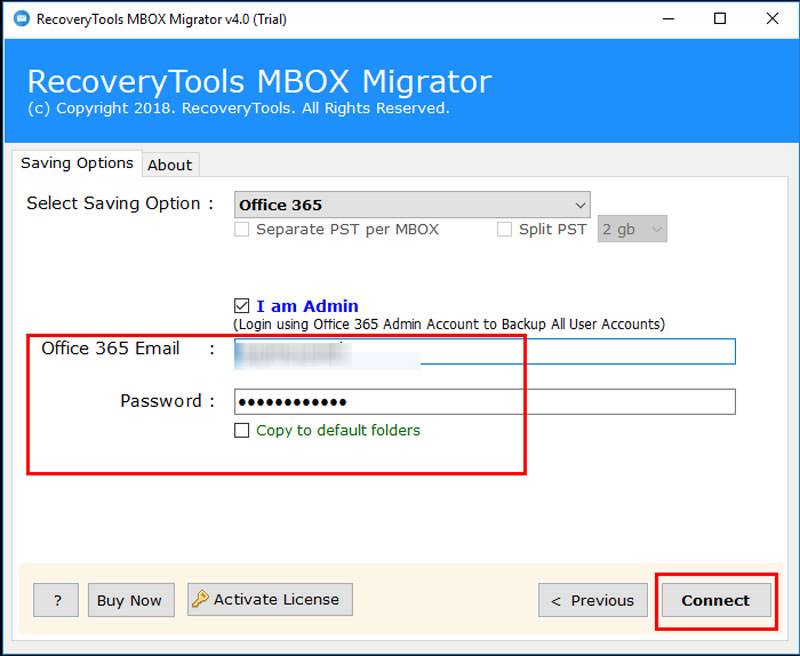Close the MBOX Migrator window
Image resolution: width=800 pixels, height=656 pixels.
click(772, 19)
